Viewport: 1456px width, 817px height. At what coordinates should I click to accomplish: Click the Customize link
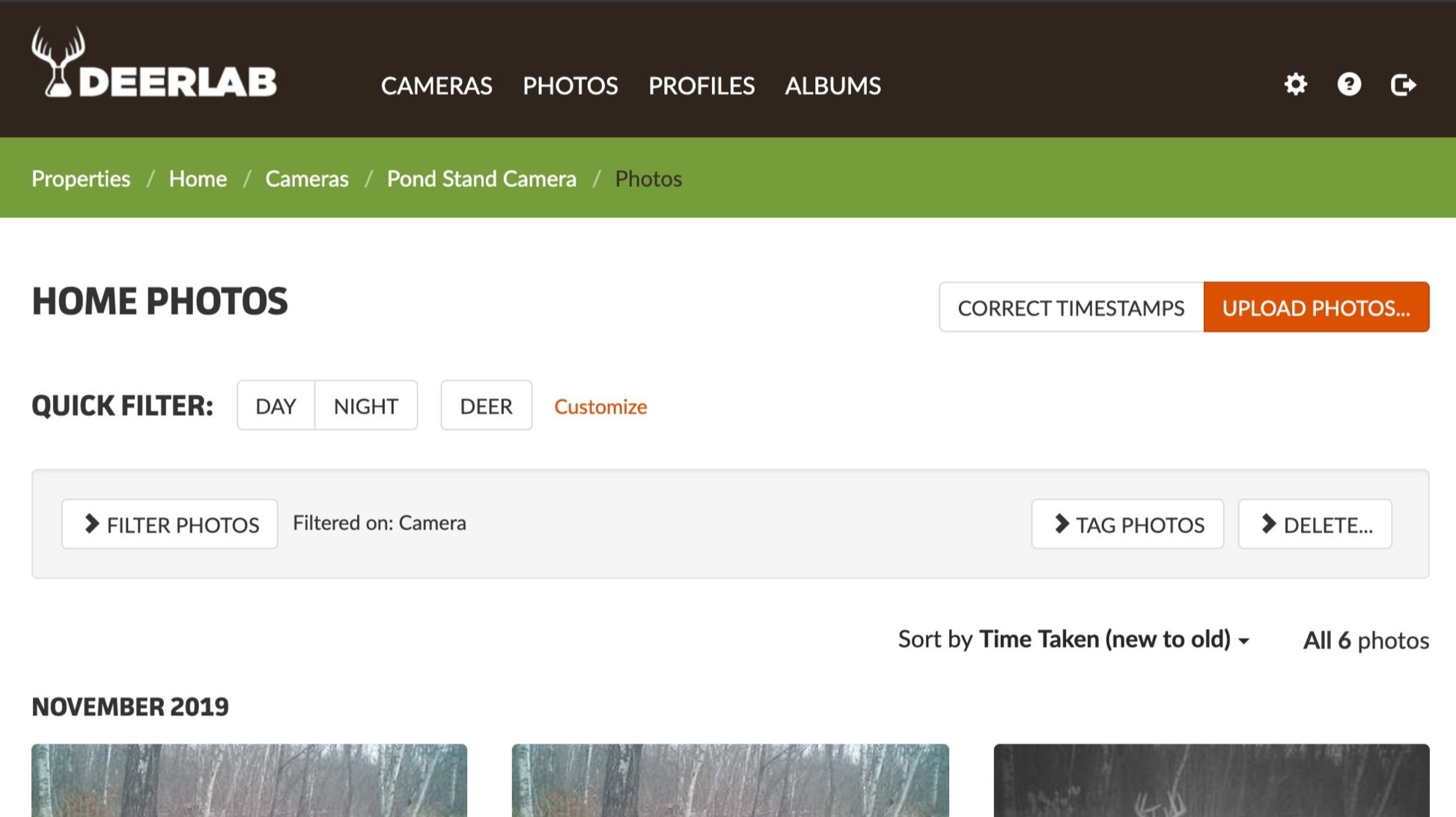click(600, 407)
